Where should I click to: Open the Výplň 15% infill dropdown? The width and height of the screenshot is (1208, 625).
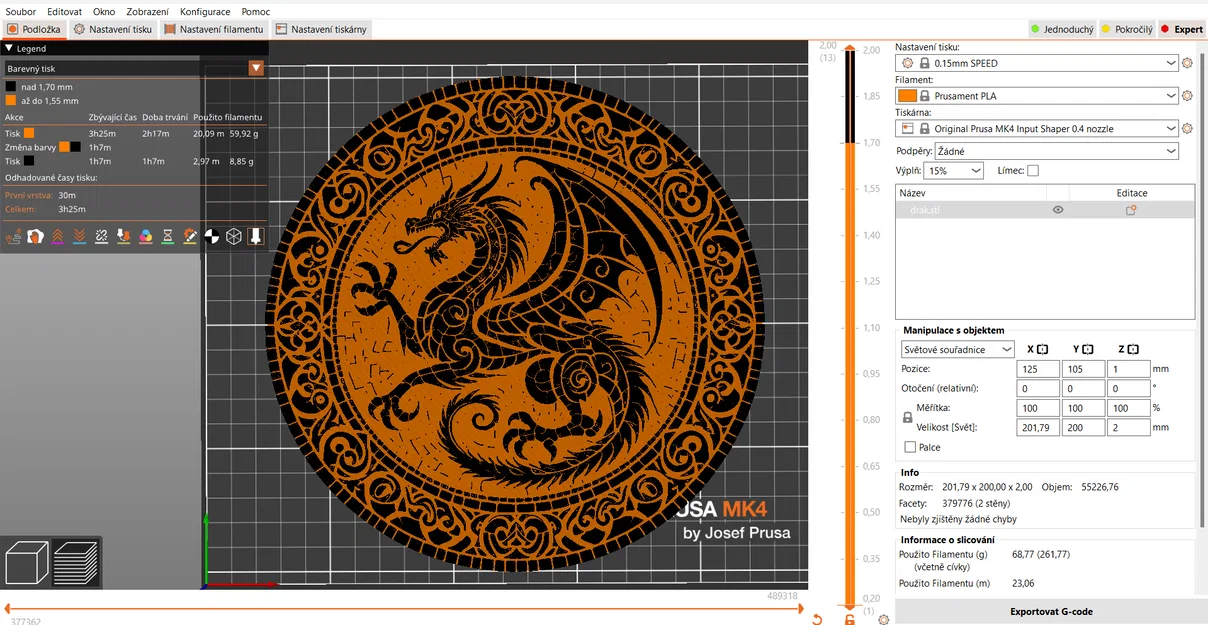(x=953, y=171)
